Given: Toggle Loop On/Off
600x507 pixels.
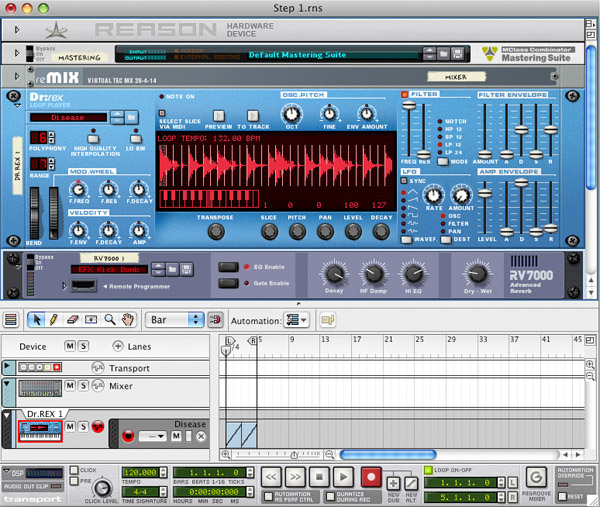Looking at the screenshot, I should pyautogui.click(x=428, y=470).
